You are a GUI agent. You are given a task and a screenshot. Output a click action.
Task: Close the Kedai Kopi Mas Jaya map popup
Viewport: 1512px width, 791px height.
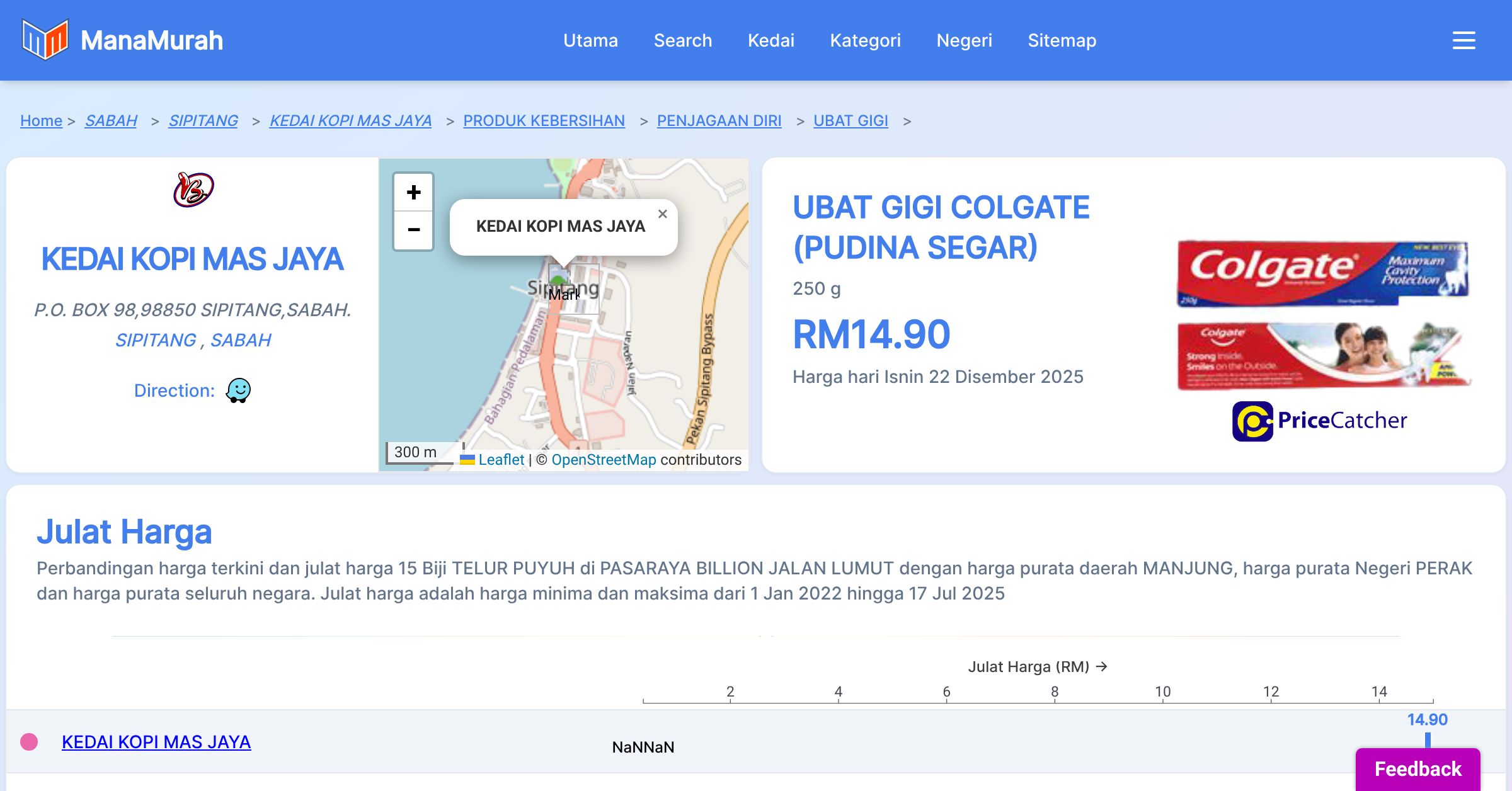(662, 214)
